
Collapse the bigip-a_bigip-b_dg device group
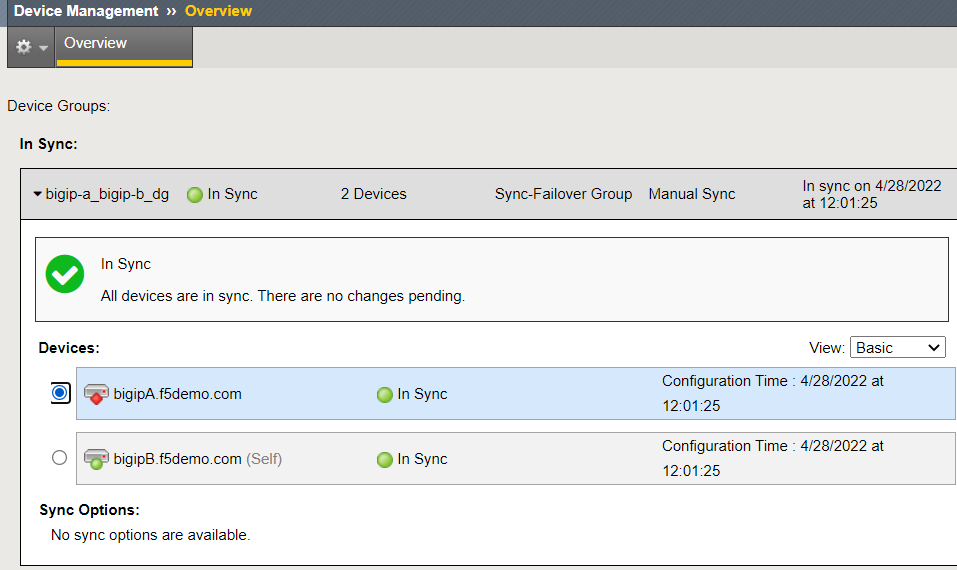point(37,194)
